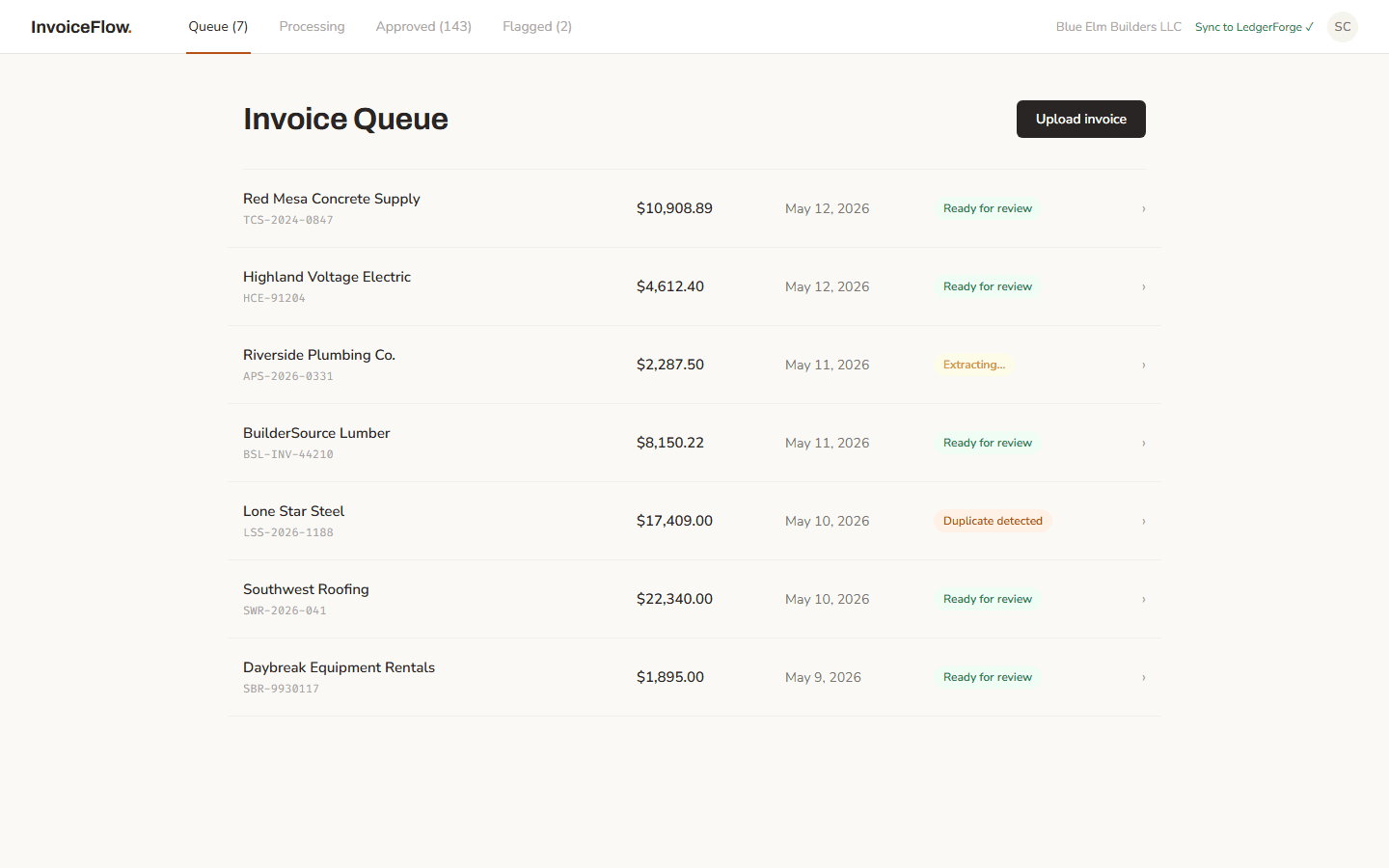Open the SC user avatar menu

pyautogui.click(x=1343, y=27)
